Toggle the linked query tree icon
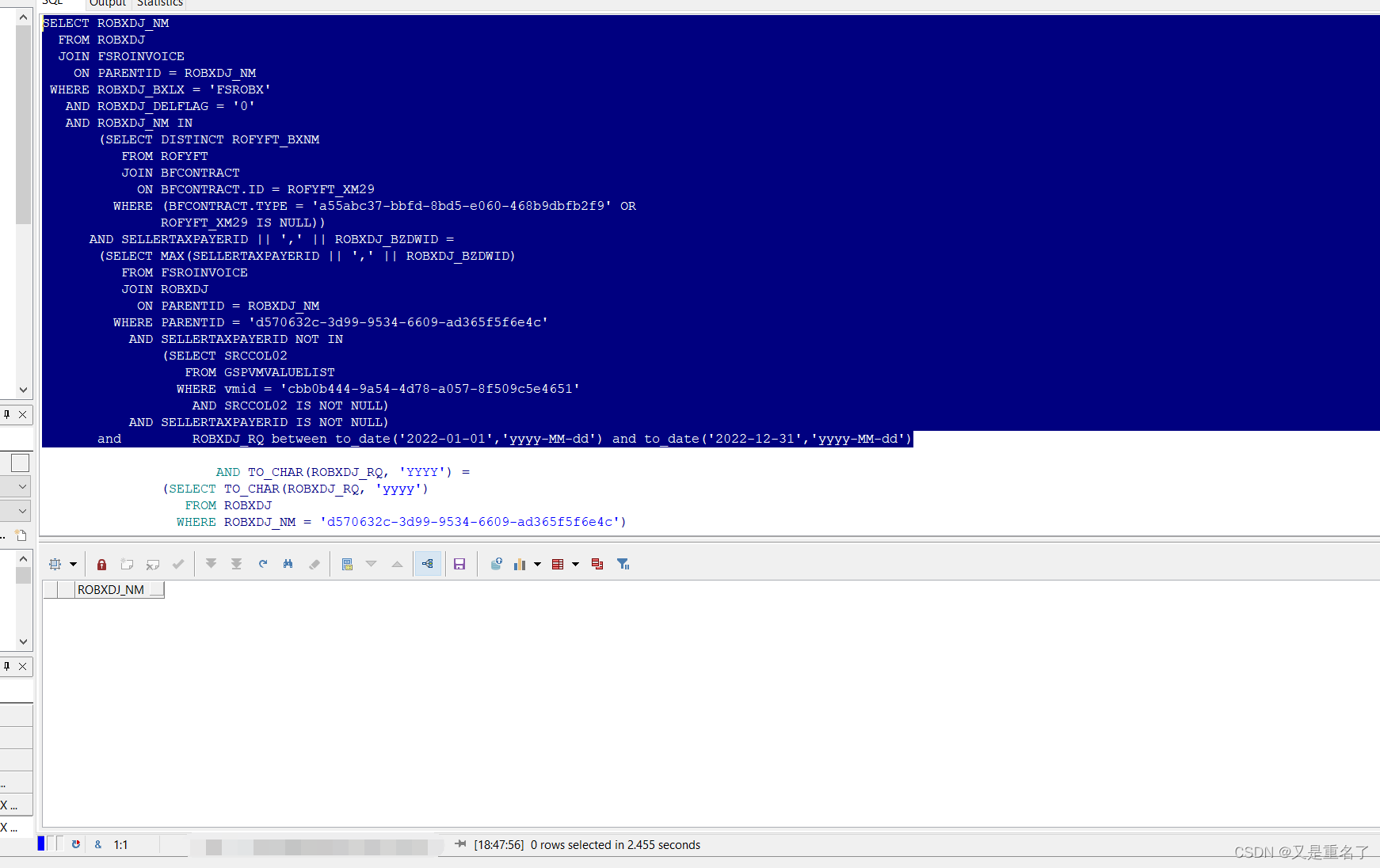Viewport: 1380px width, 868px height. click(x=428, y=564)
